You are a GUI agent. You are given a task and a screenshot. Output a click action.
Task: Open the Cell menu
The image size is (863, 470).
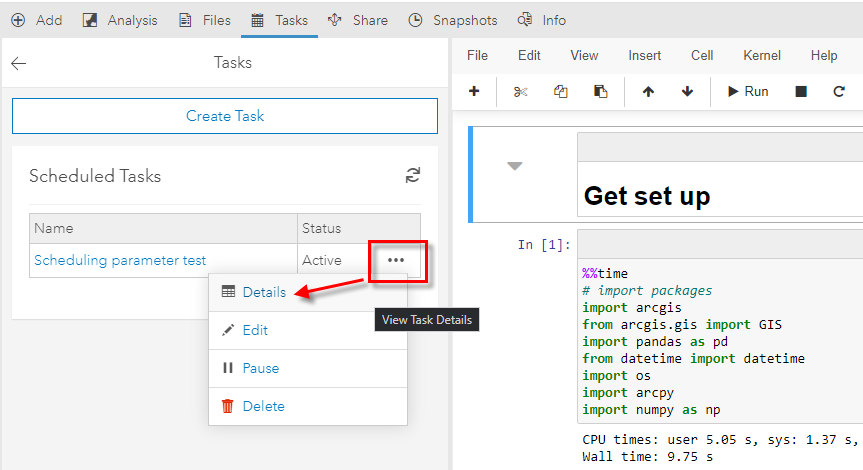702,56
